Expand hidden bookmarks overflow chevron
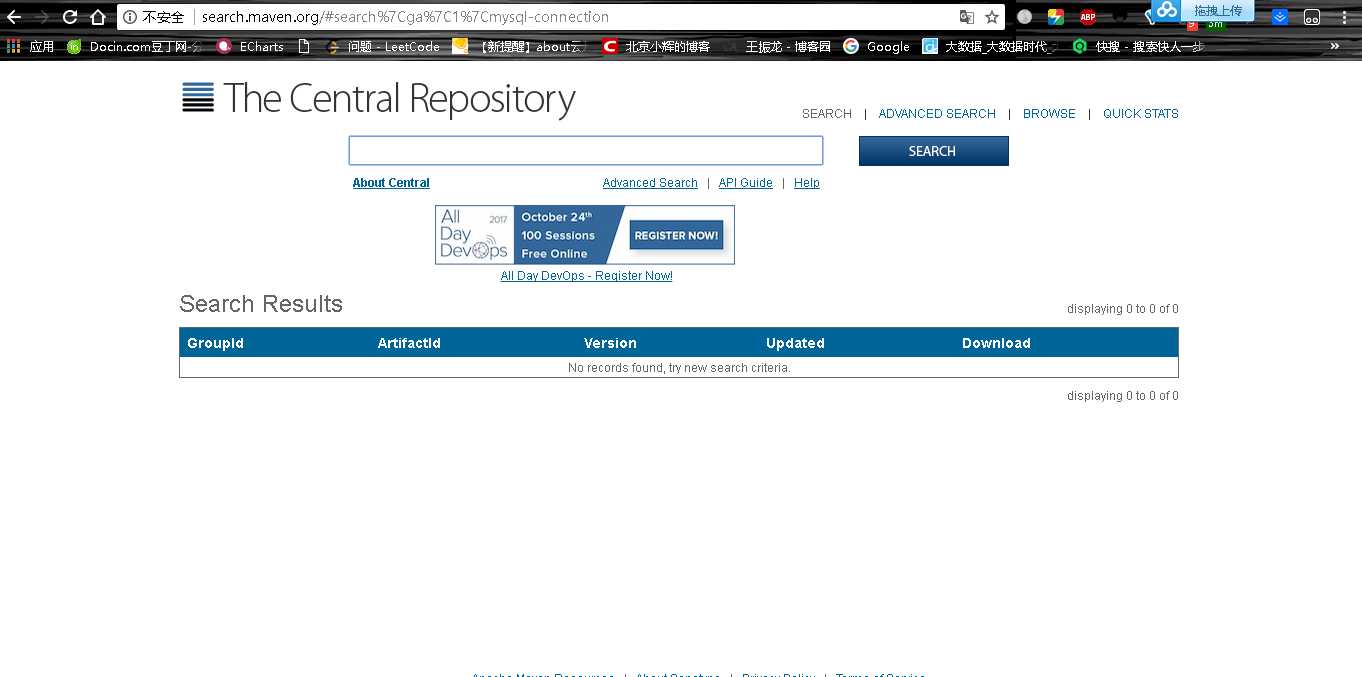Viewport: 1362px width, 677px height. (1334, 46)
